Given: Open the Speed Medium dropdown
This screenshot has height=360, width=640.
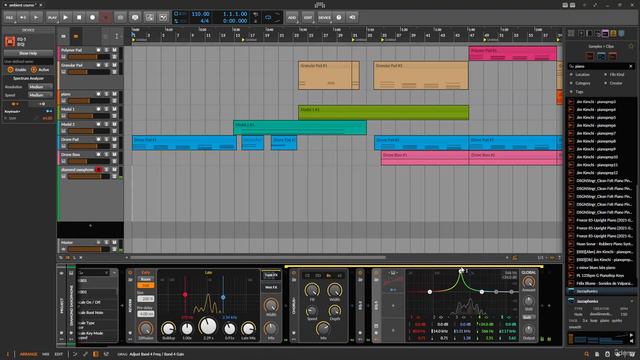Looking at the screenshot, I should [40, 95].
